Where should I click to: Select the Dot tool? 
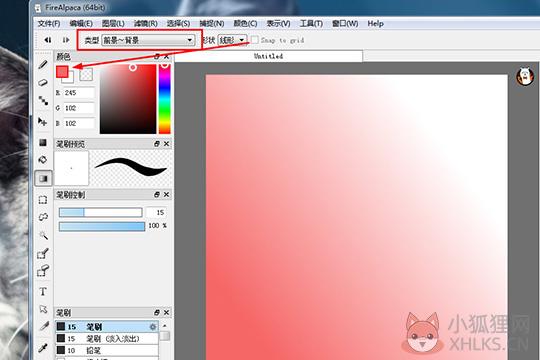(43, 101)
